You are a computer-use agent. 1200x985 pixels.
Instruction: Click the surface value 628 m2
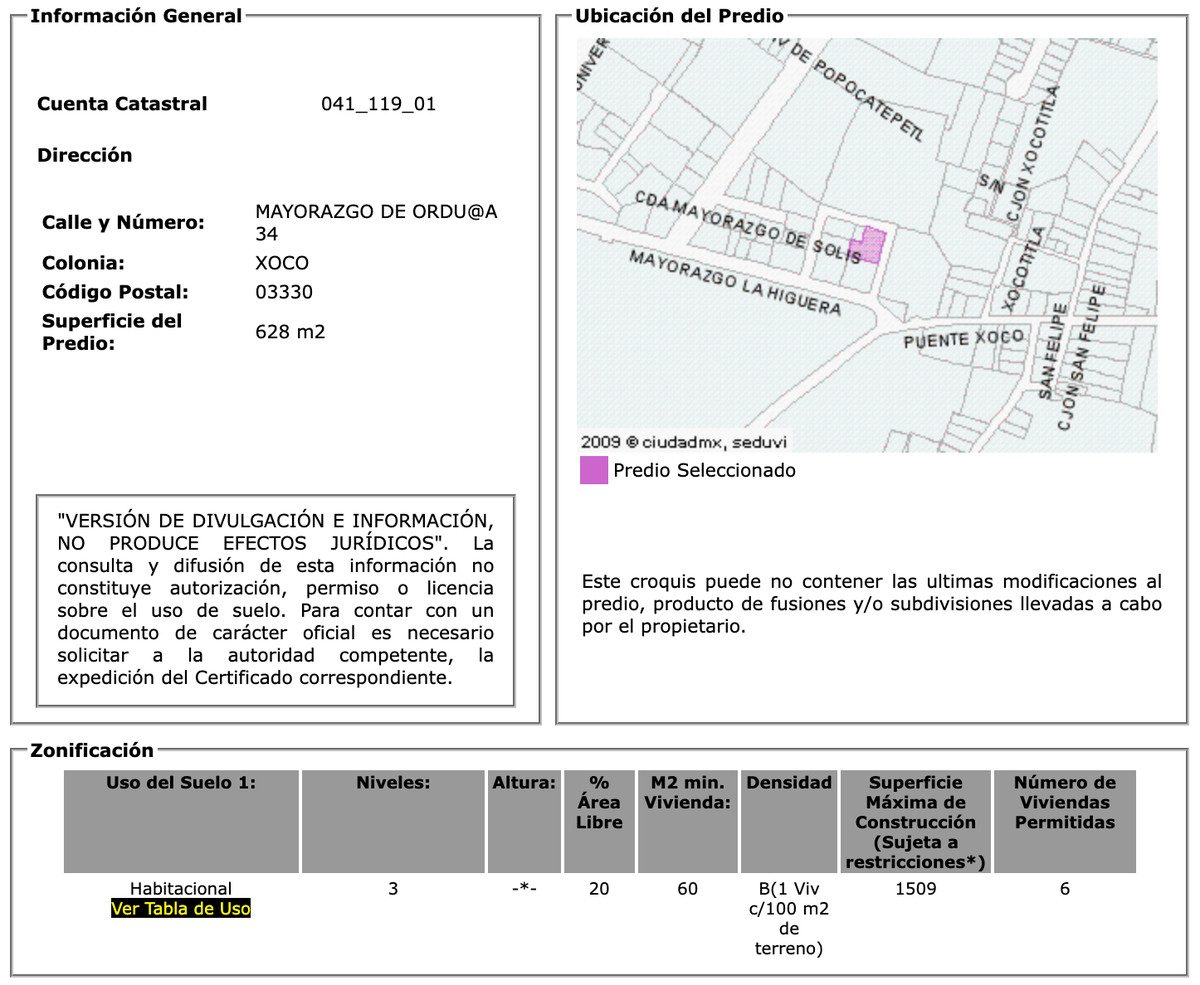tap(291, 332)
